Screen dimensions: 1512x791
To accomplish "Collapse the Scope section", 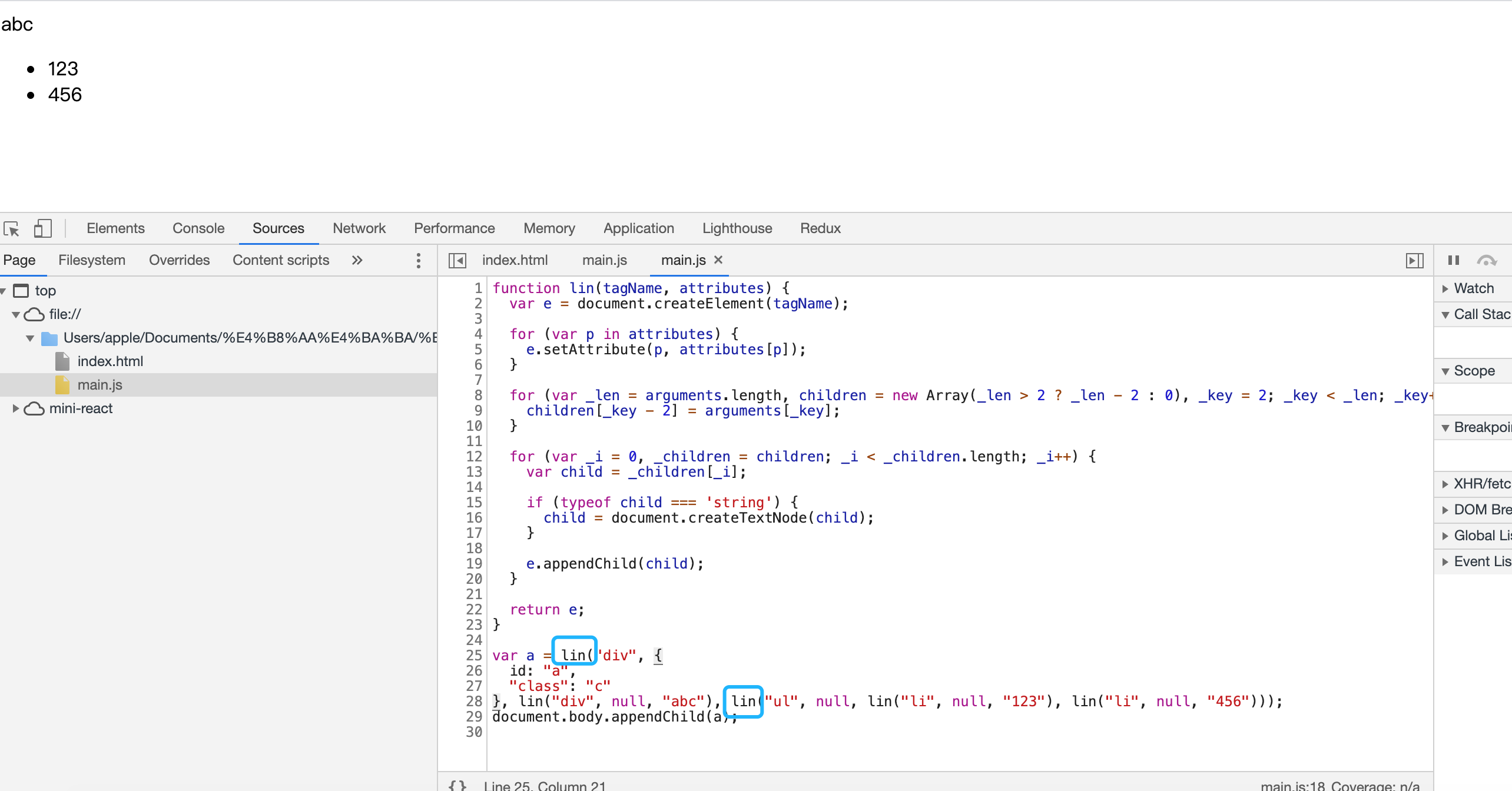I will [x=1445, y=371].
